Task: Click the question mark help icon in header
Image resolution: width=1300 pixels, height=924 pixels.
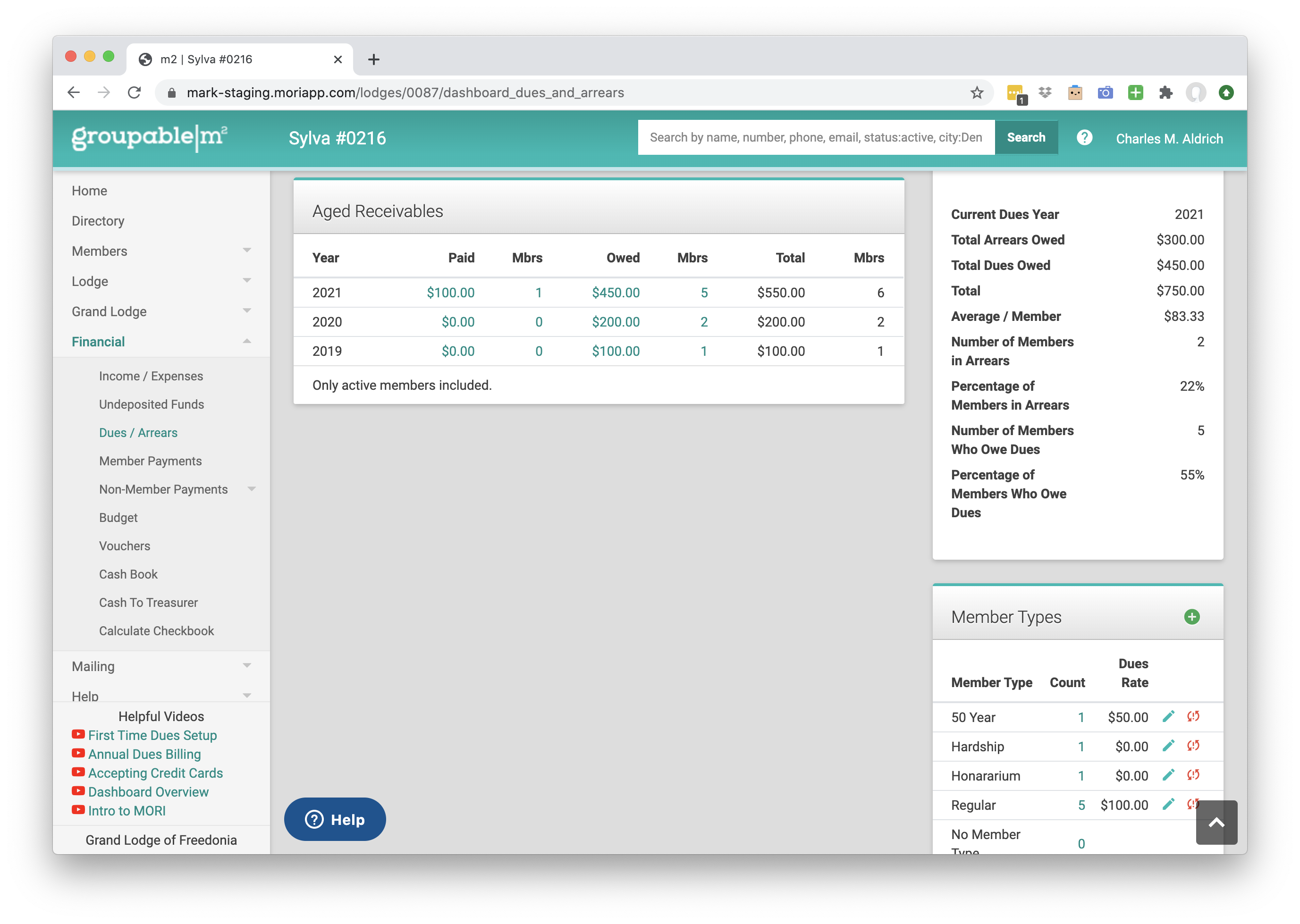Action: pos(1084,138)
